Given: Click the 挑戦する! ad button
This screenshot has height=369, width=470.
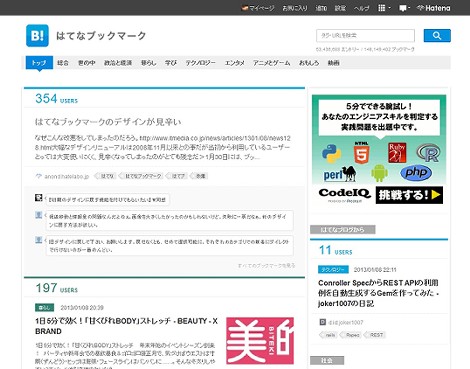Looking at the screenshot, I should (x=409, y=195).
